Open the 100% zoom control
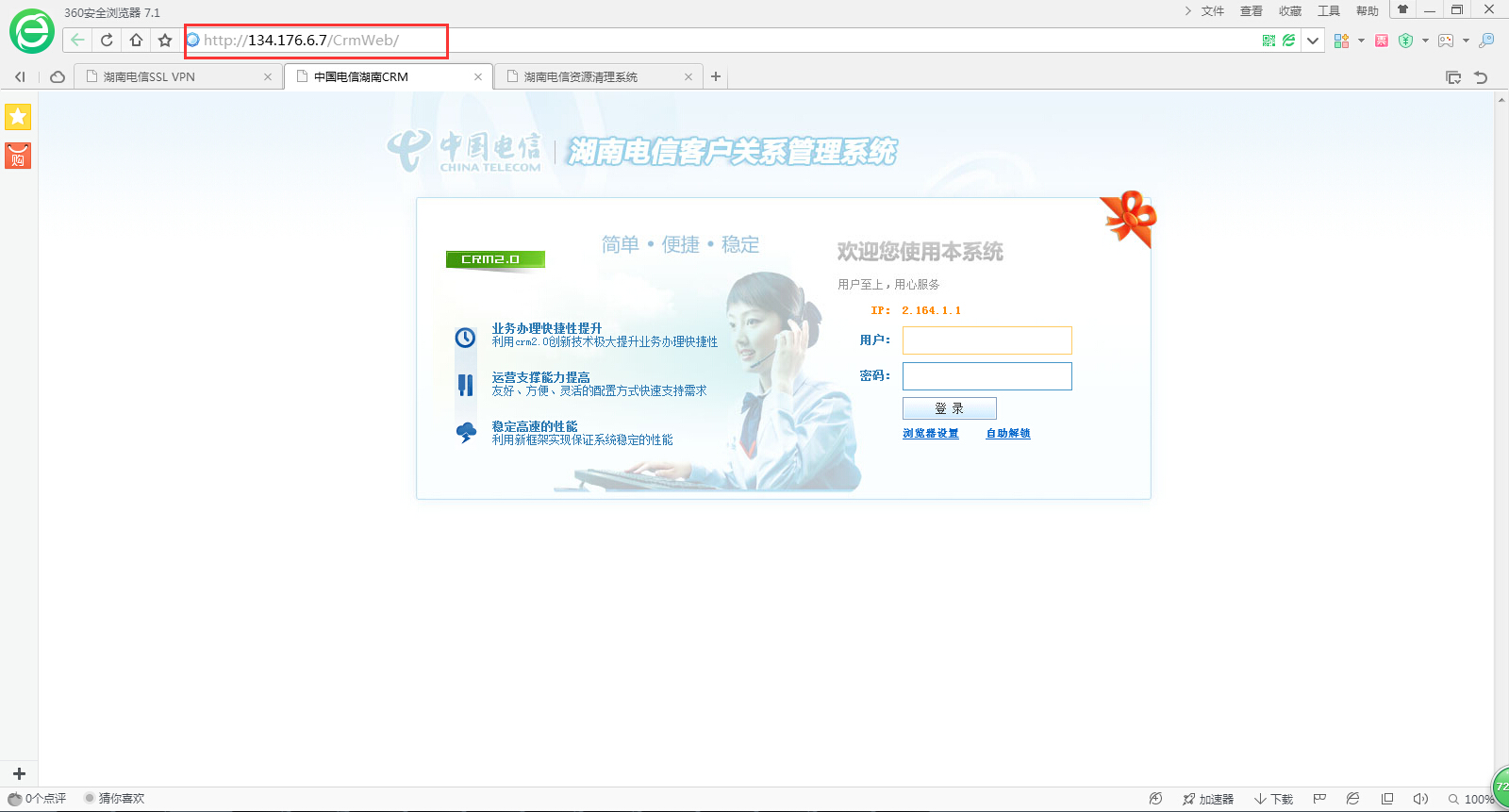The width and height of the screenshot is (1509, 812). (x=1472, y=799)
